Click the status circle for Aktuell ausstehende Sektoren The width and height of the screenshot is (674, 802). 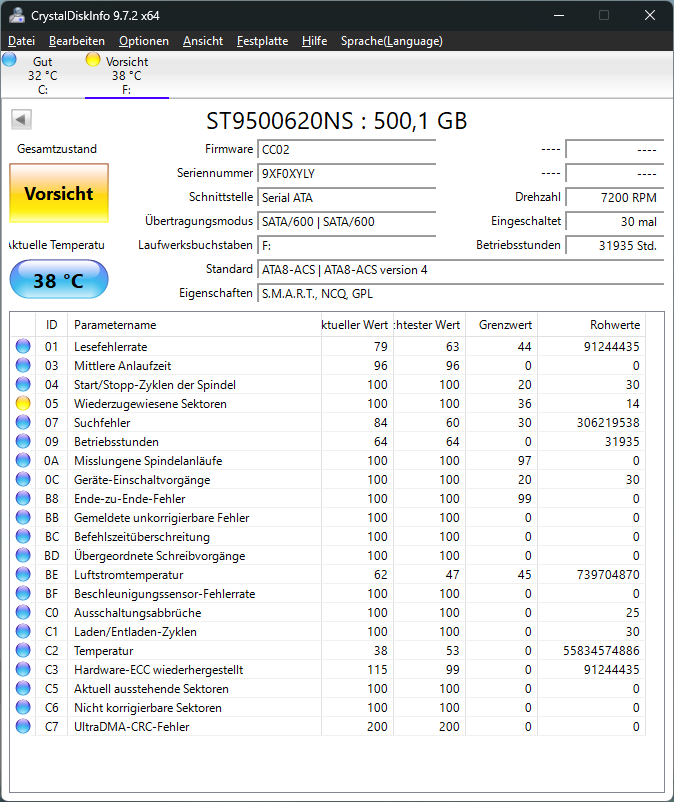pos(23,688)
